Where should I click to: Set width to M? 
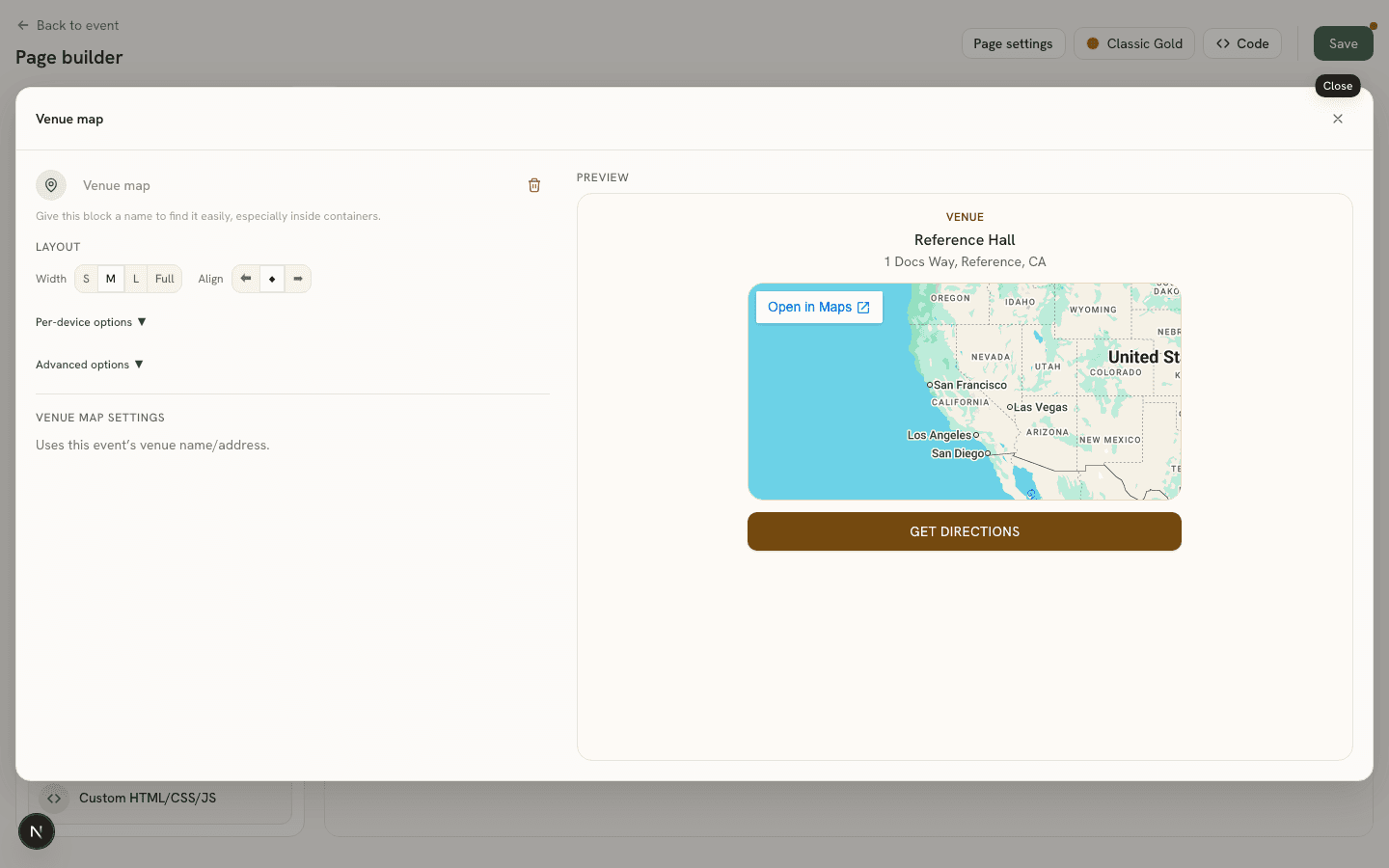tap(111, 279)
